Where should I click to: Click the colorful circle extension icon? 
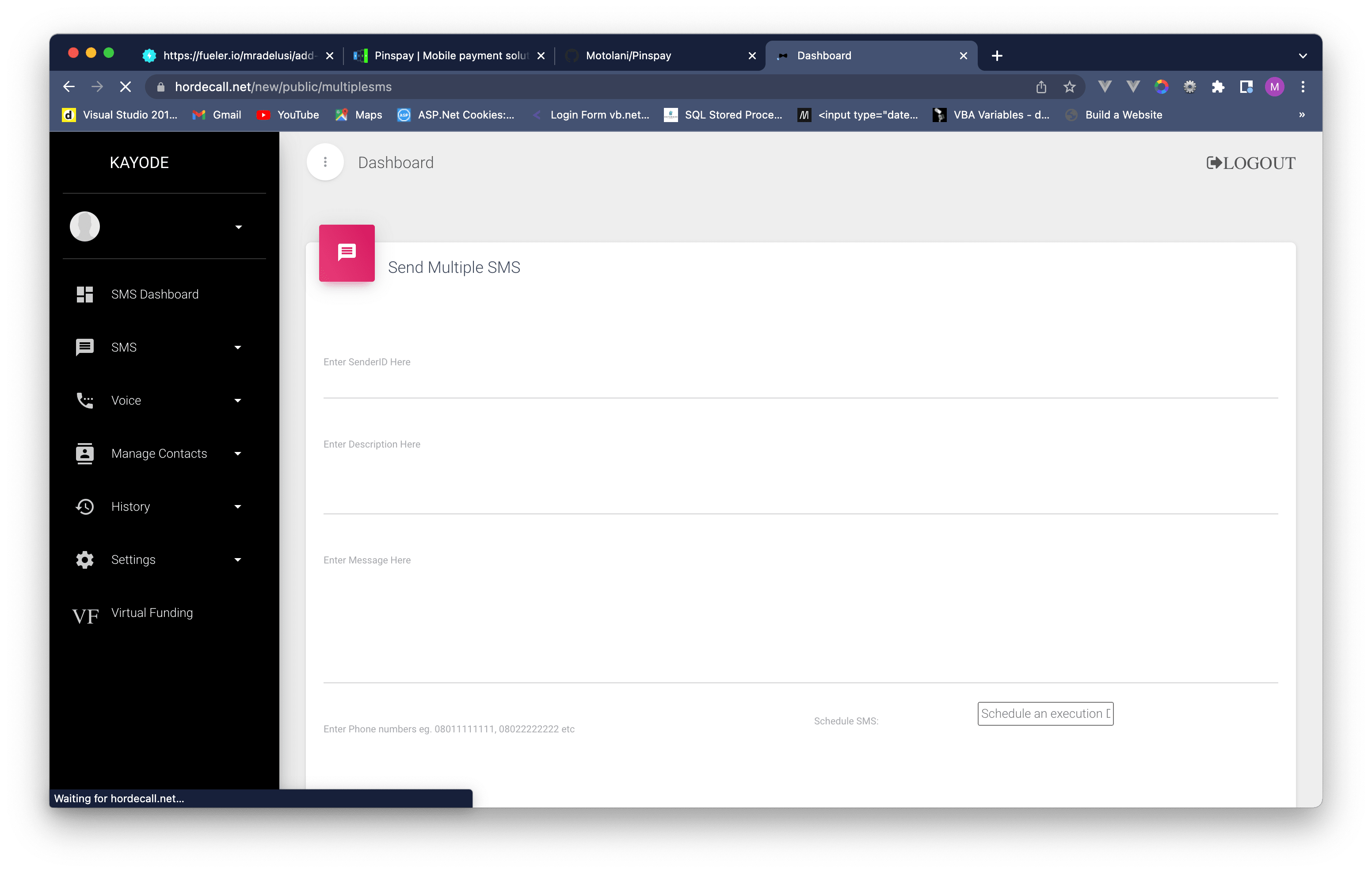[1161, 87]
